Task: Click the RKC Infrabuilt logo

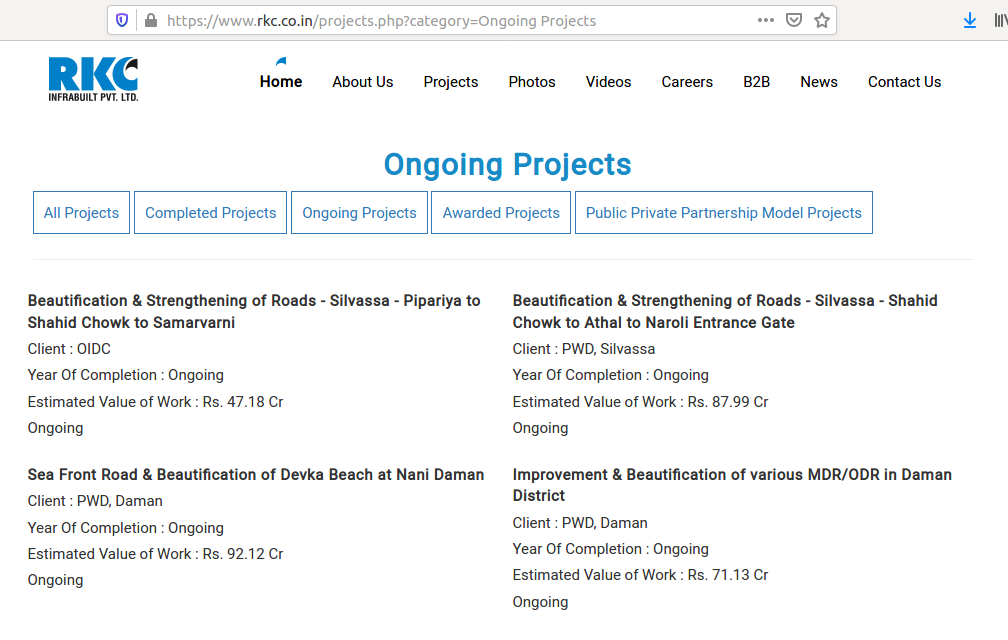Action: 93,79
